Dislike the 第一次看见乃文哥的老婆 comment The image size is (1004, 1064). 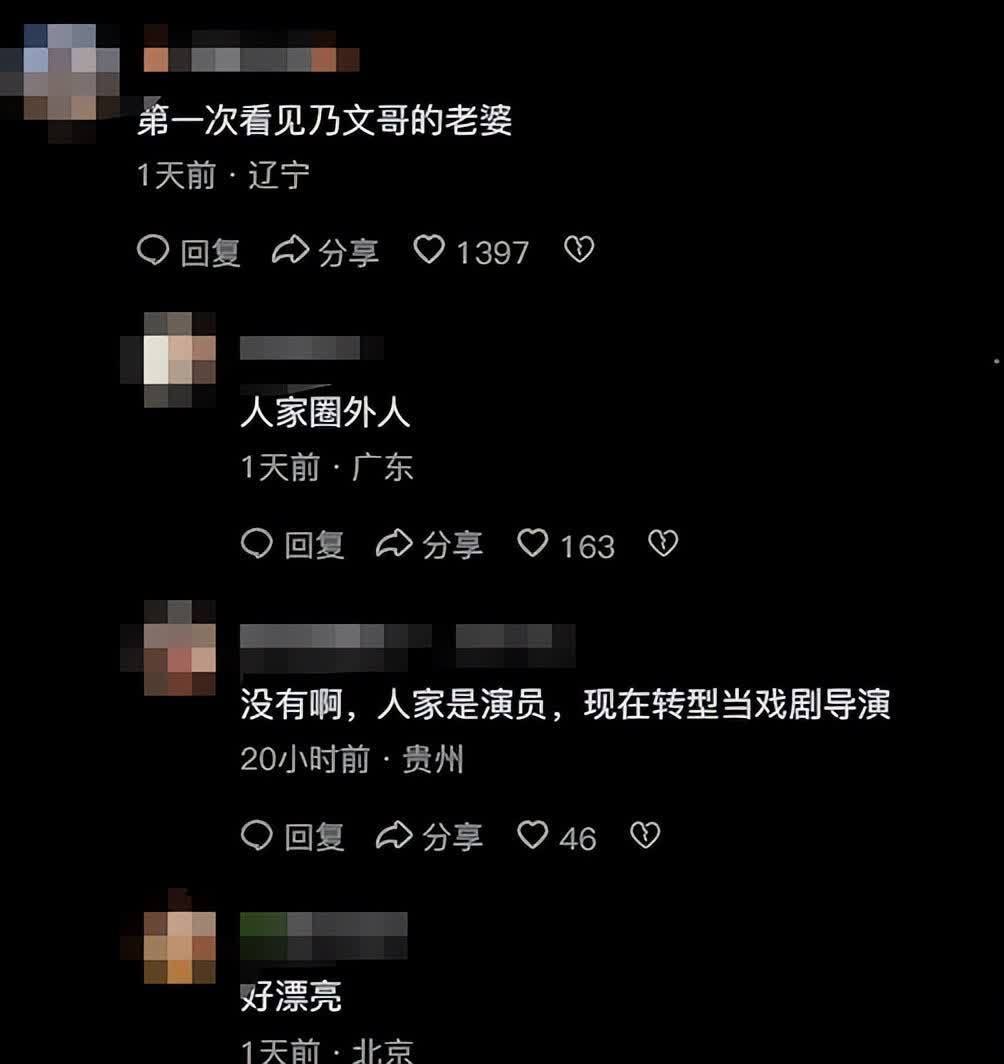point(579,250)
